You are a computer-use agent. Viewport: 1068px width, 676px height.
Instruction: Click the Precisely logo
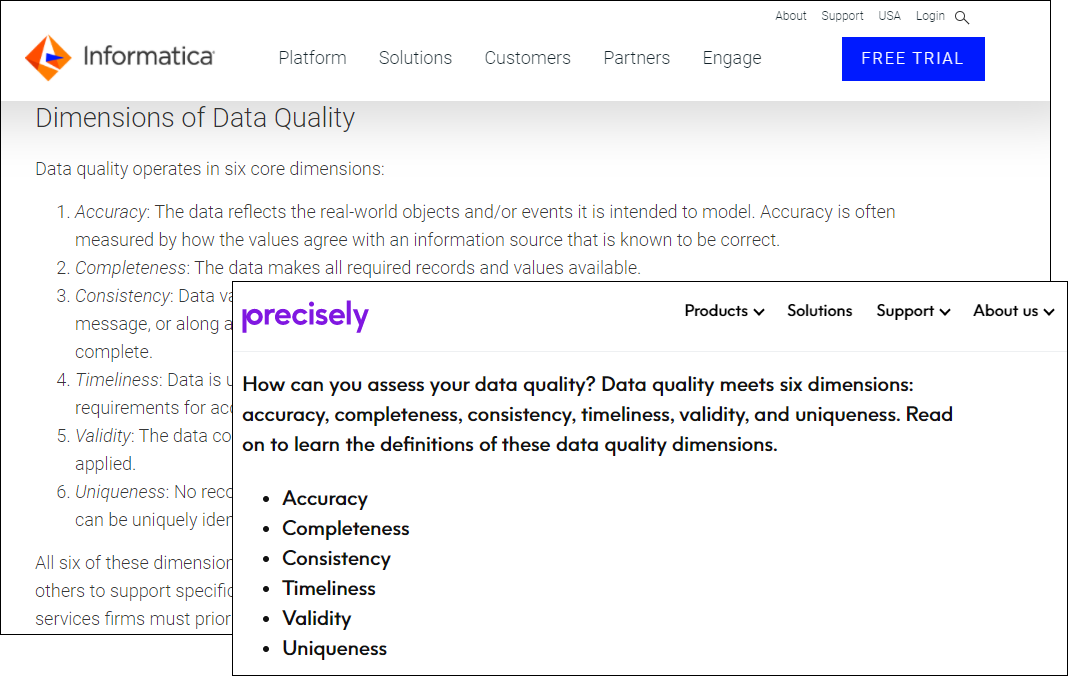tap(305, 316)
